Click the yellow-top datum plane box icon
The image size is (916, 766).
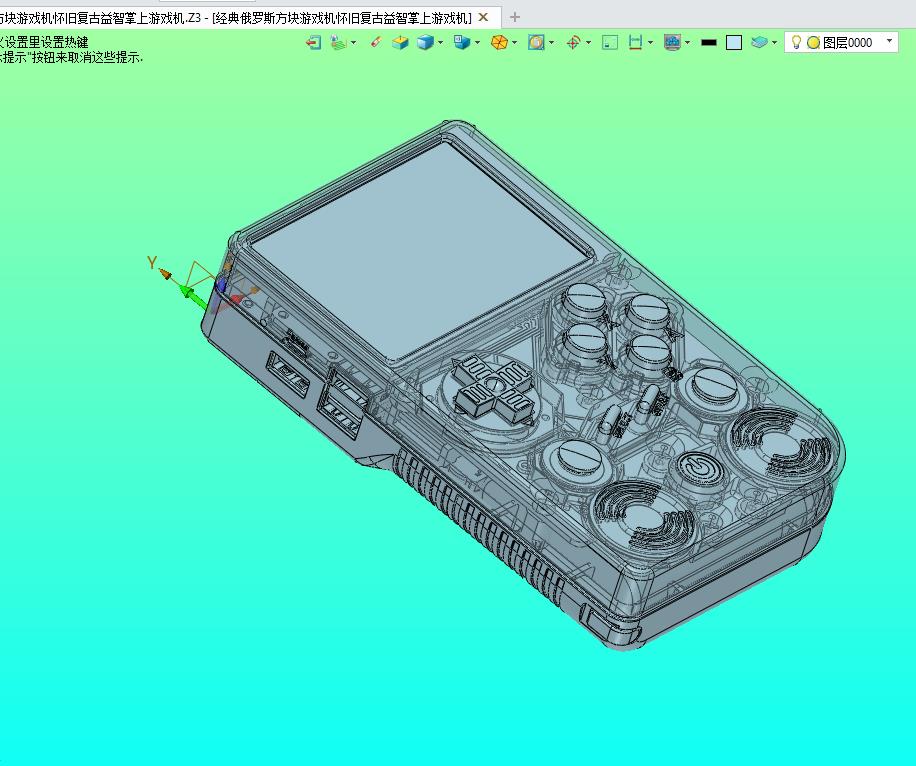click(400, 43)
